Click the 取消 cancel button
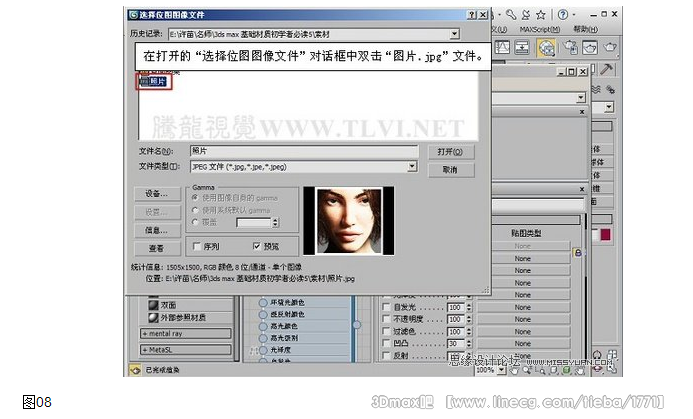Viewport: 693px width, 419px height. (x=451, y=170)
